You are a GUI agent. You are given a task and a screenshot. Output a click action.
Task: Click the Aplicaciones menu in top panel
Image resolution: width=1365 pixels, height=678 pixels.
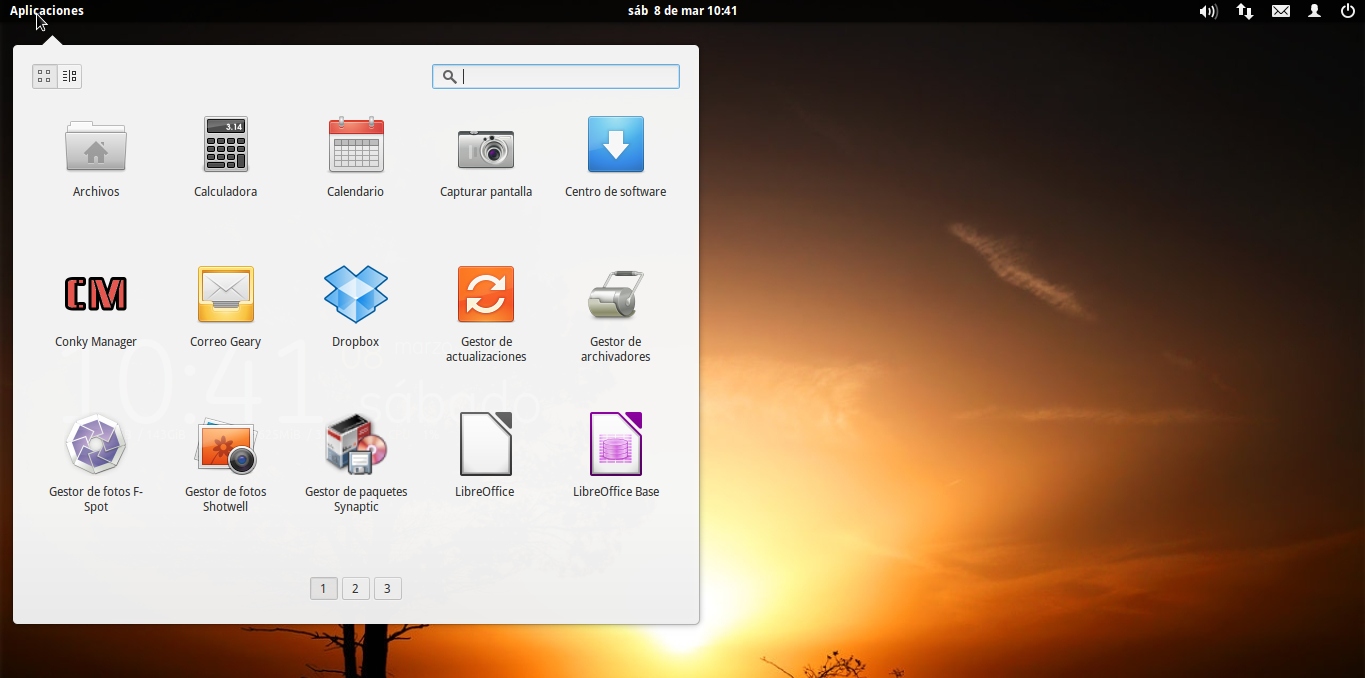click(x=47, y=11)
